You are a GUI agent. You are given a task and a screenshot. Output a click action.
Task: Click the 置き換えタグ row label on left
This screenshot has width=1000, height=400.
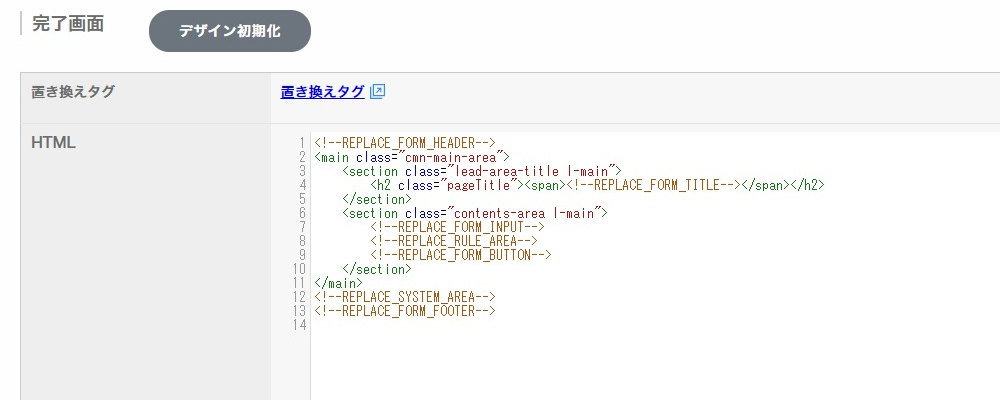tap(73, 92)
